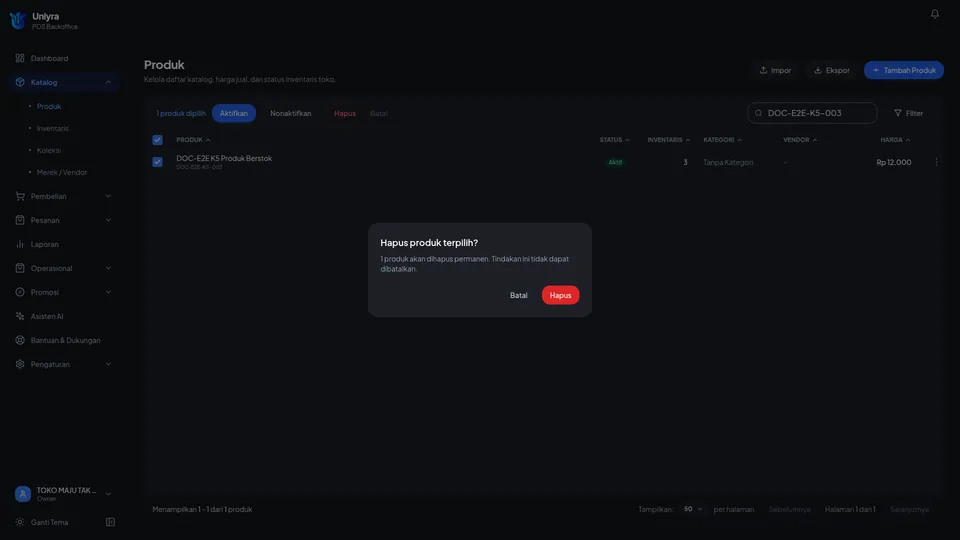Image resolution: width=960 pixels, height=540 pixels.
Task: Click Tambah Produk button
Action: click(904, 70)
